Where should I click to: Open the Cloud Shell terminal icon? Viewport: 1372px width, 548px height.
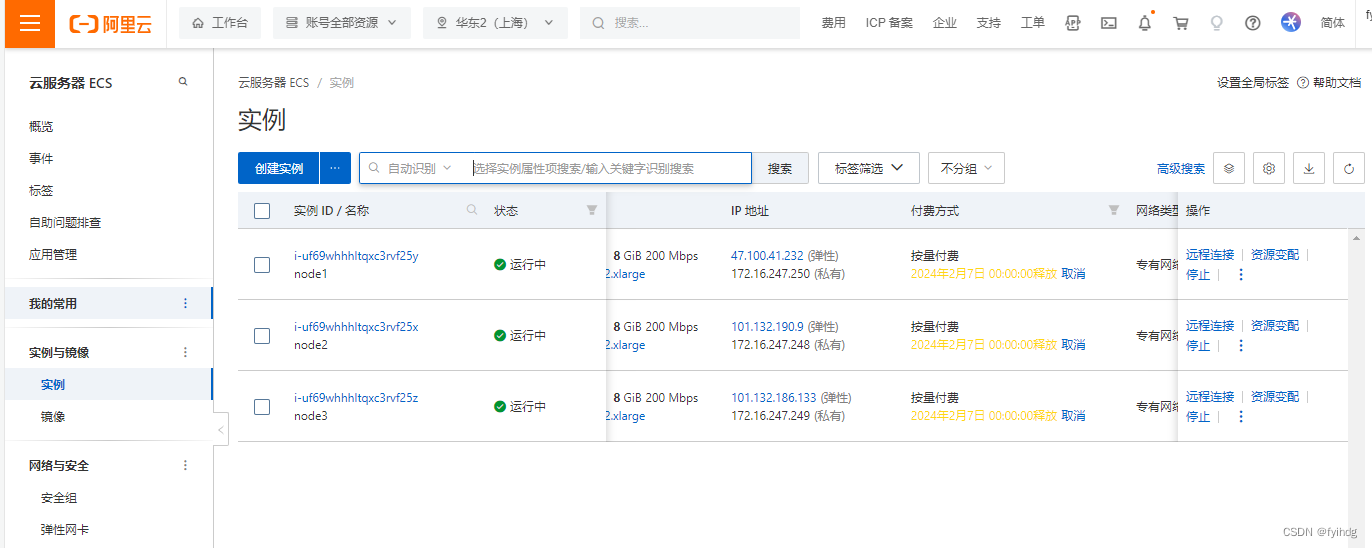coord(1109,23)
